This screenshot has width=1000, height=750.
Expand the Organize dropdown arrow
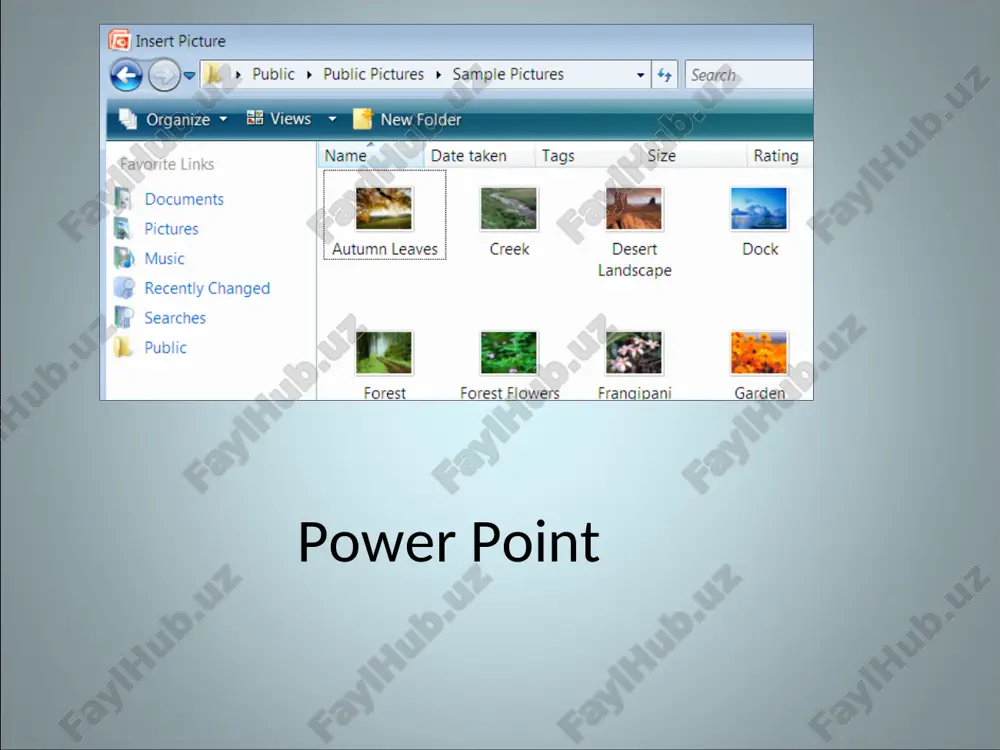(223, 119)
